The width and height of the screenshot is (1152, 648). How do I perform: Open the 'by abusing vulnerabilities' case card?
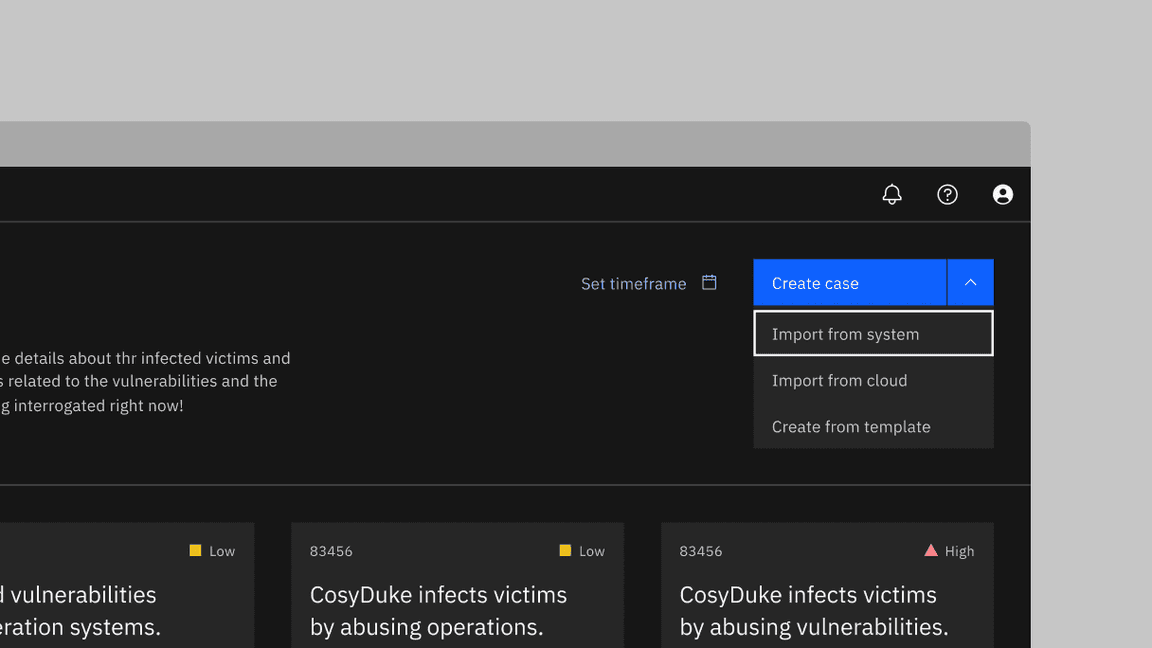point(813,610)
